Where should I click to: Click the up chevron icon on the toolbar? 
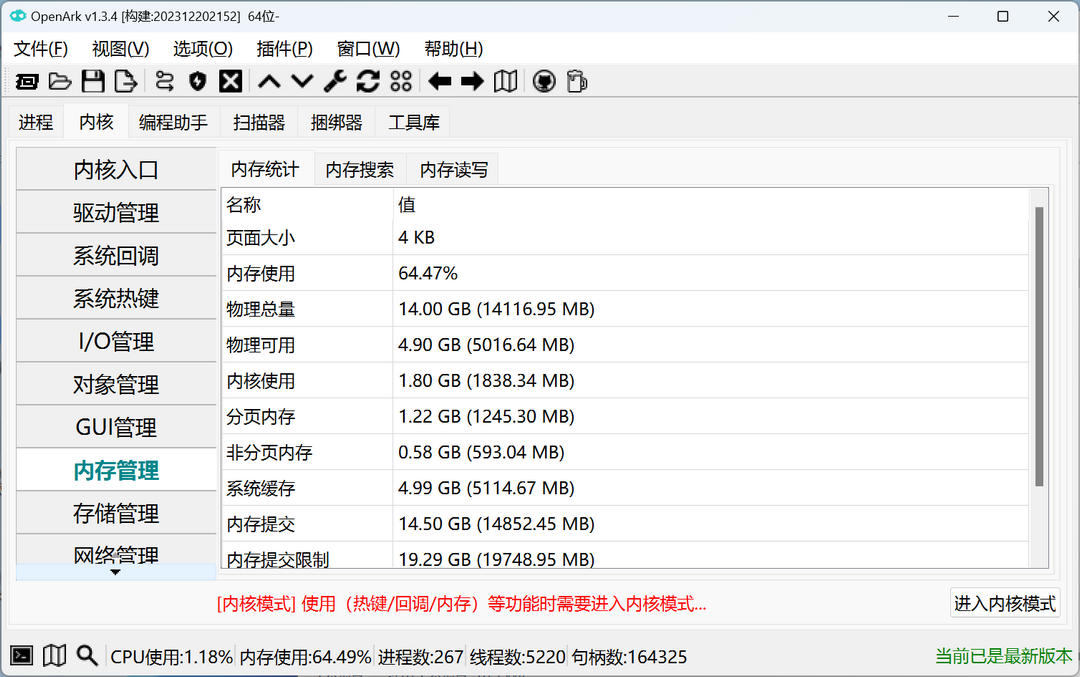[x=268, y=81]
